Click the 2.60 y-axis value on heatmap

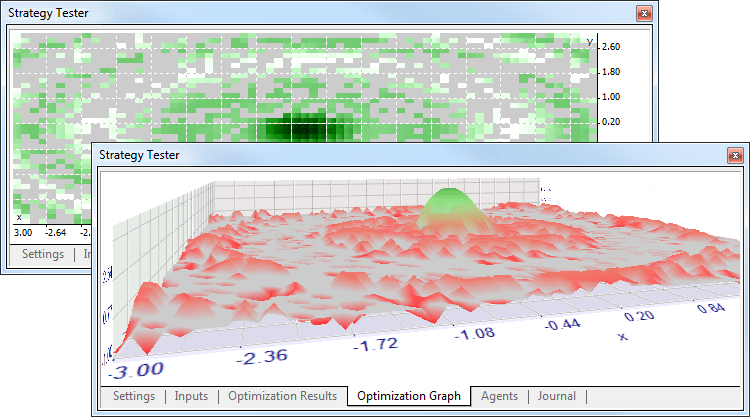611,46
